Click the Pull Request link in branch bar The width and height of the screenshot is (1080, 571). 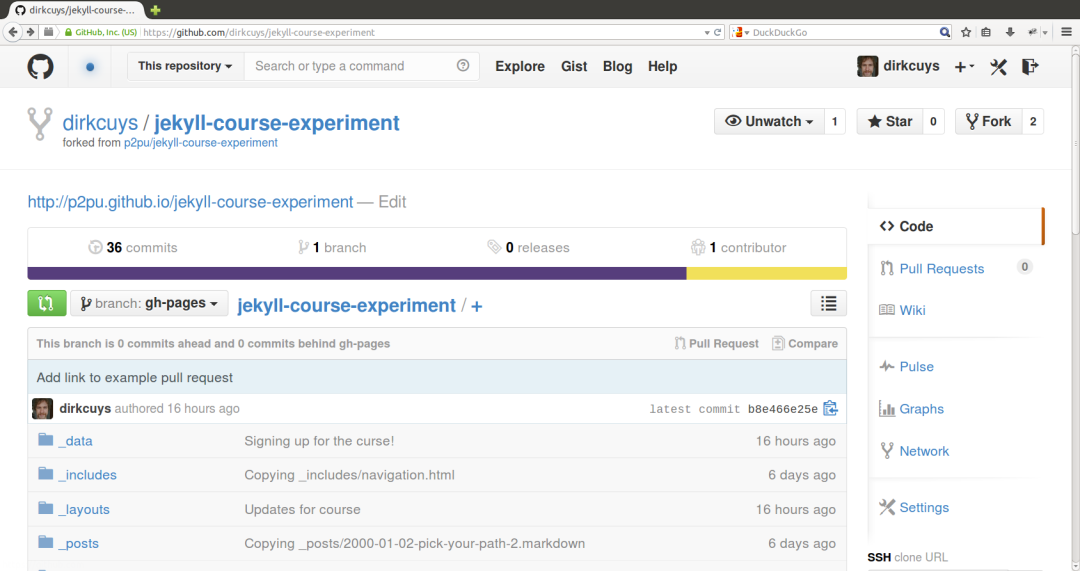tap(716, 343)
